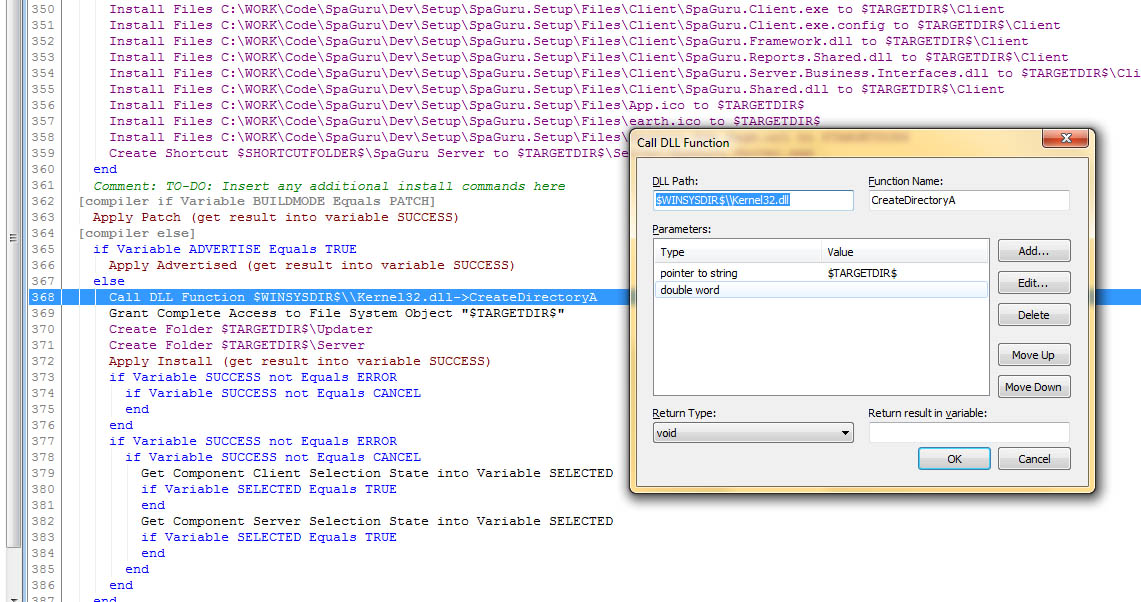1141x602 pixels.
Task: Select script line 368 Call DLL Function
Action: click(x=353, y=297)
